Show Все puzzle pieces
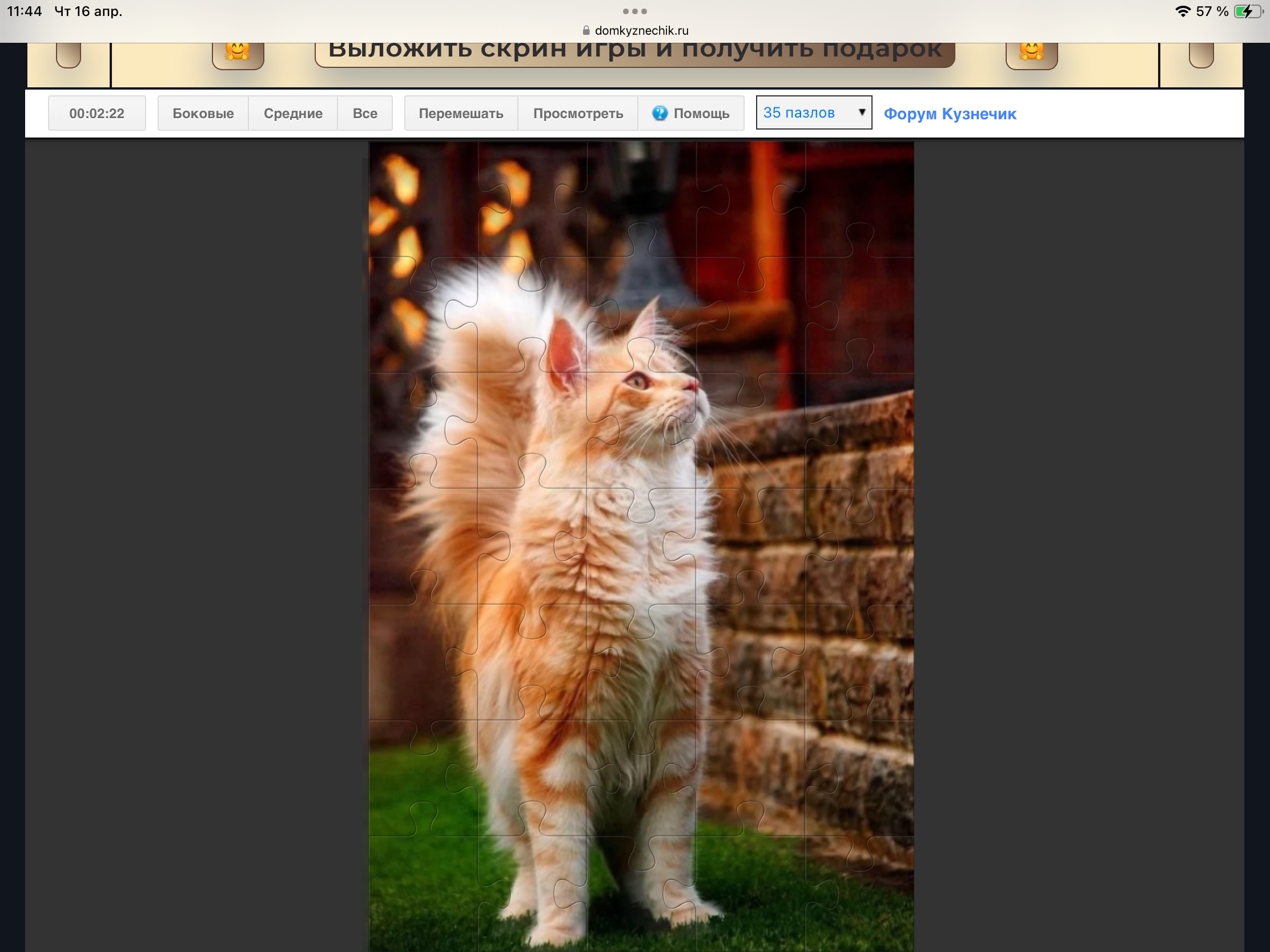The width and height of the screenshot is (1270, 952). 365,114
